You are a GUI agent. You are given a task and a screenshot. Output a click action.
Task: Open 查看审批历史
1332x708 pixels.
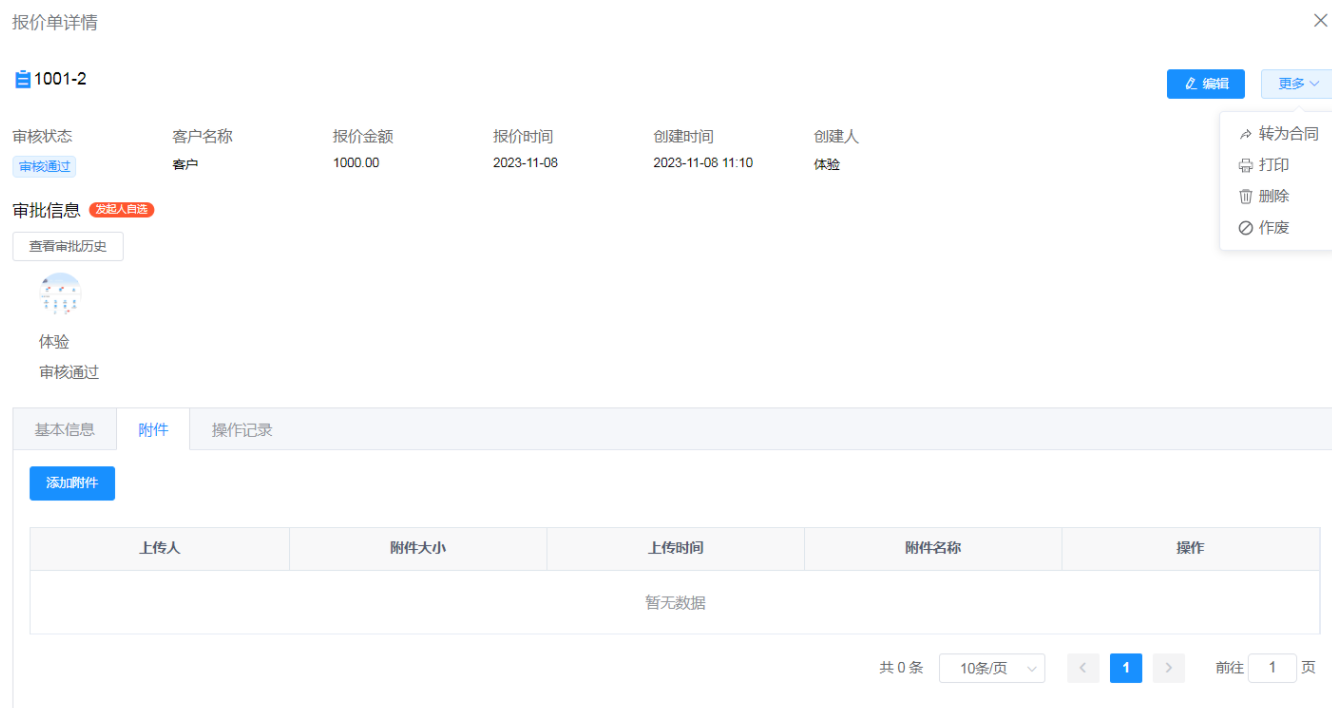click(x=67, y=246)
